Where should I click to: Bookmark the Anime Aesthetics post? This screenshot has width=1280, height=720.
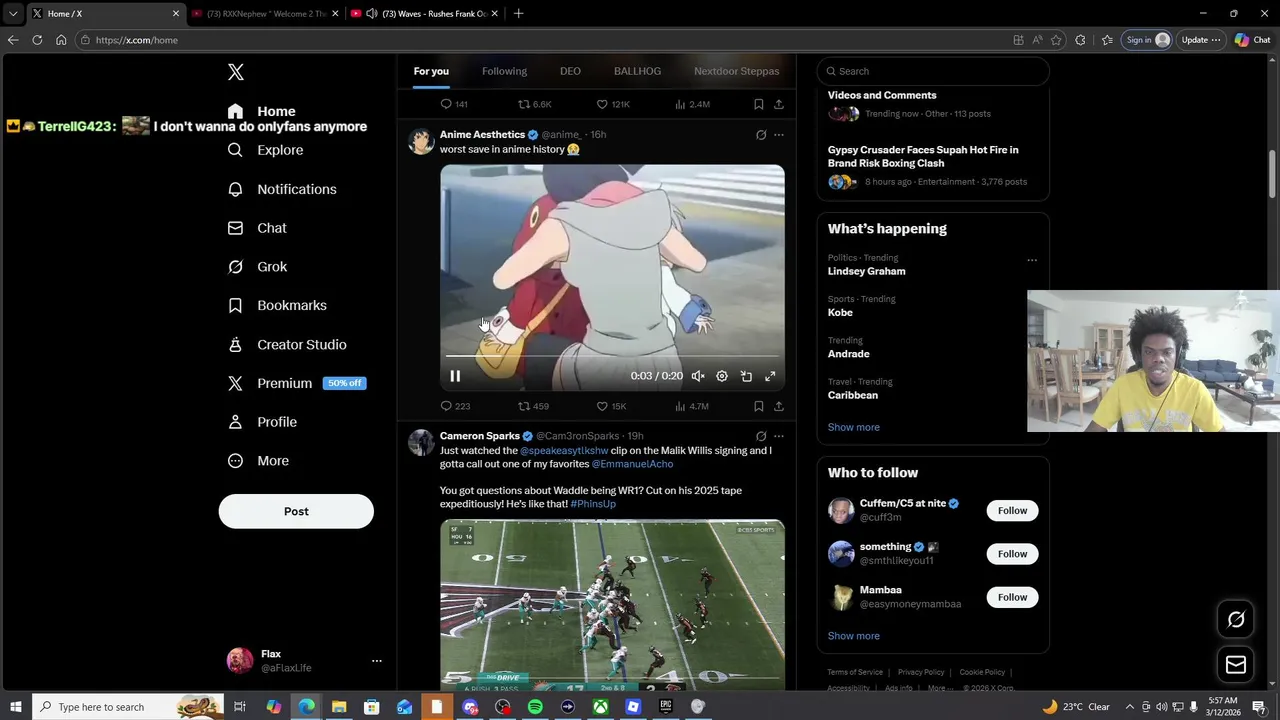tap(758, 406)
